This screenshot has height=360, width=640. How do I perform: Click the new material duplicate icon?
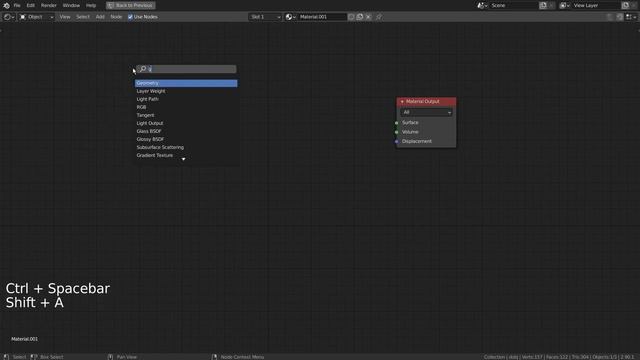pyautogui.click(x=360, y=17)
